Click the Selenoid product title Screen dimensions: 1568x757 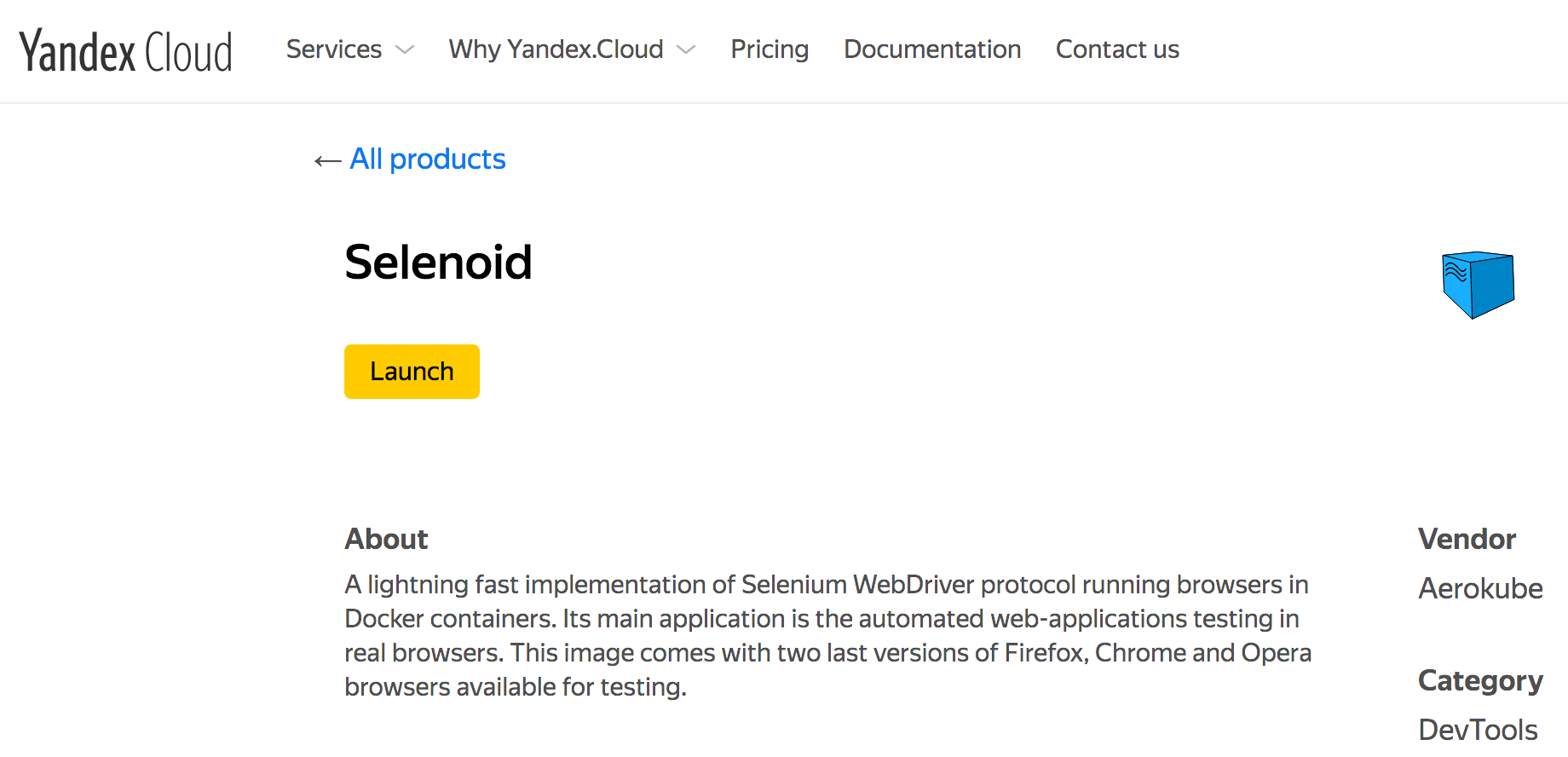[x=438, y=262]
